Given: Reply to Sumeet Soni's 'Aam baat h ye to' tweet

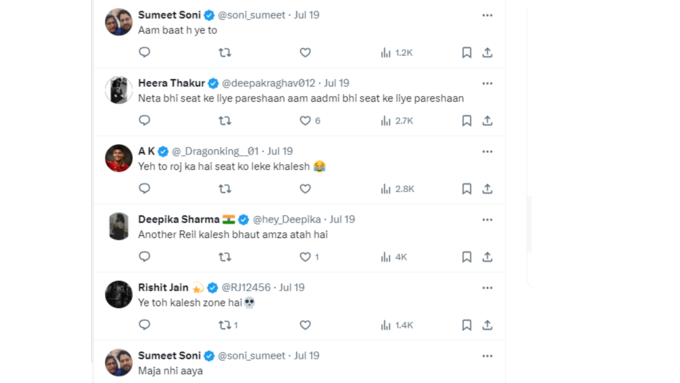Looking at the screenshot, I should [144, 52].
